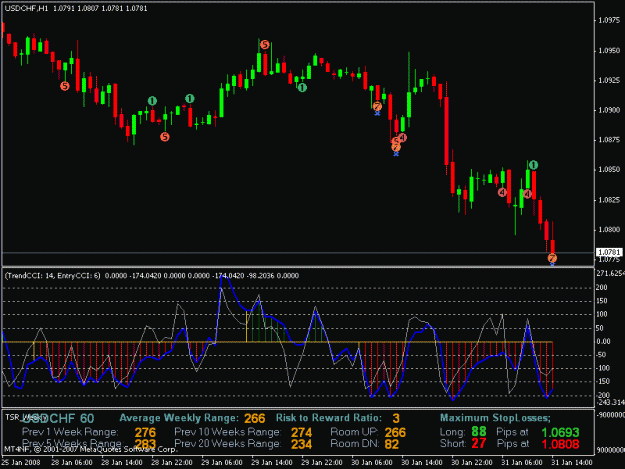Select the green 1.0693 pips-at price

(x=560, y=432)
